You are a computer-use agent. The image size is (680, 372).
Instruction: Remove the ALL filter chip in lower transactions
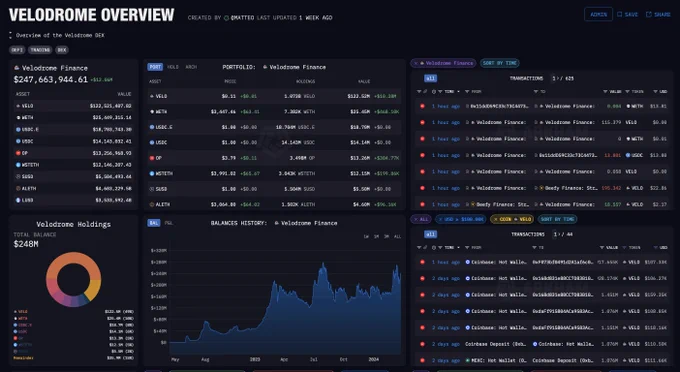tap(415, 219)
